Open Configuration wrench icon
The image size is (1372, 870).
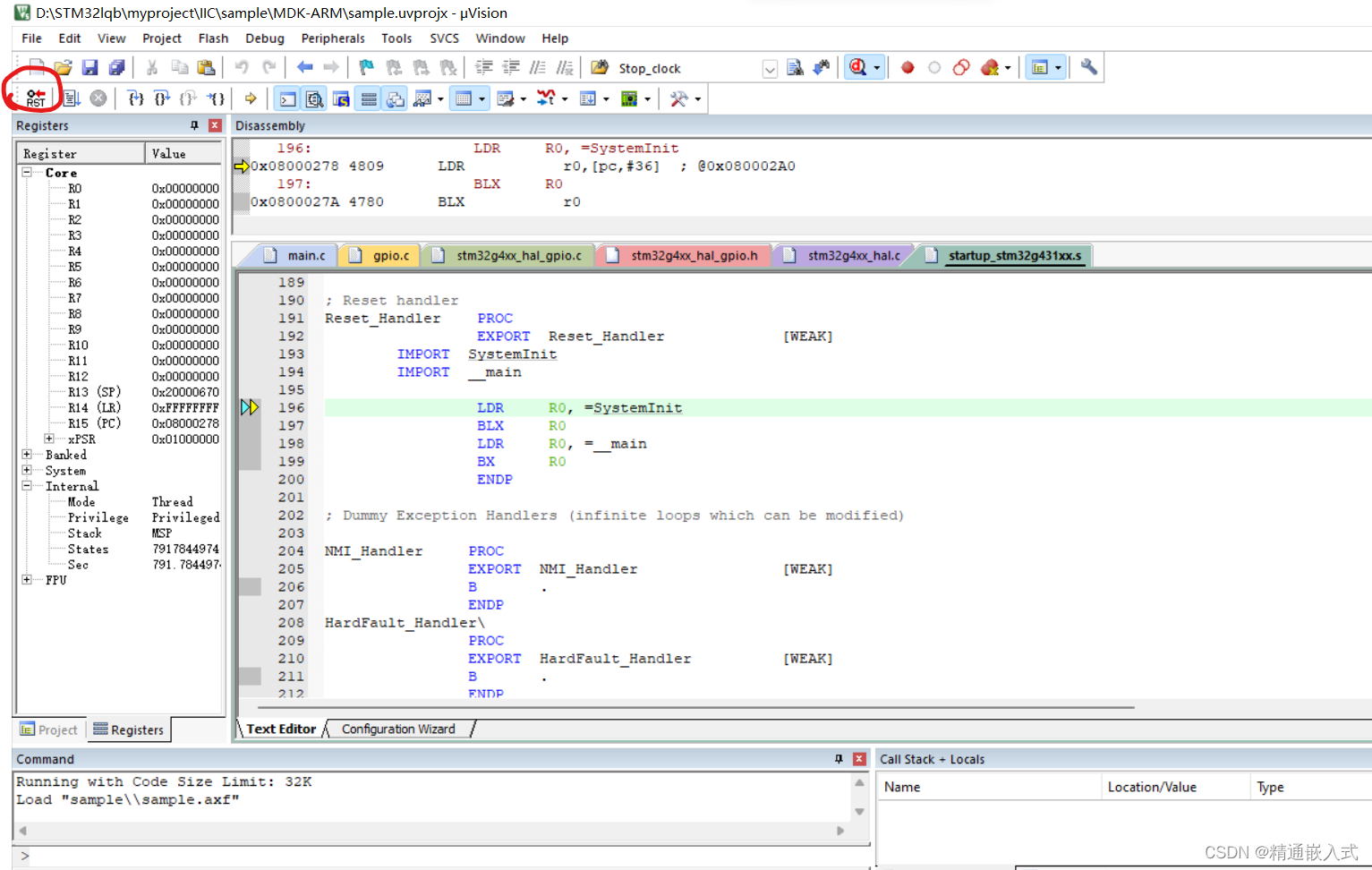tap(1088, 67)
